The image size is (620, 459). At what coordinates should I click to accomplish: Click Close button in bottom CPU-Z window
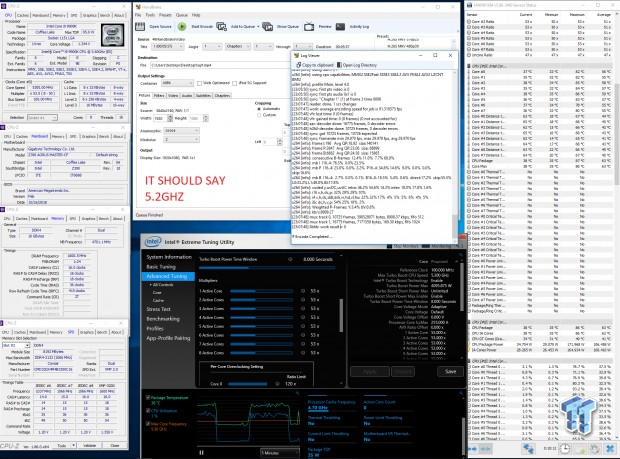click(x=115, y=445)
